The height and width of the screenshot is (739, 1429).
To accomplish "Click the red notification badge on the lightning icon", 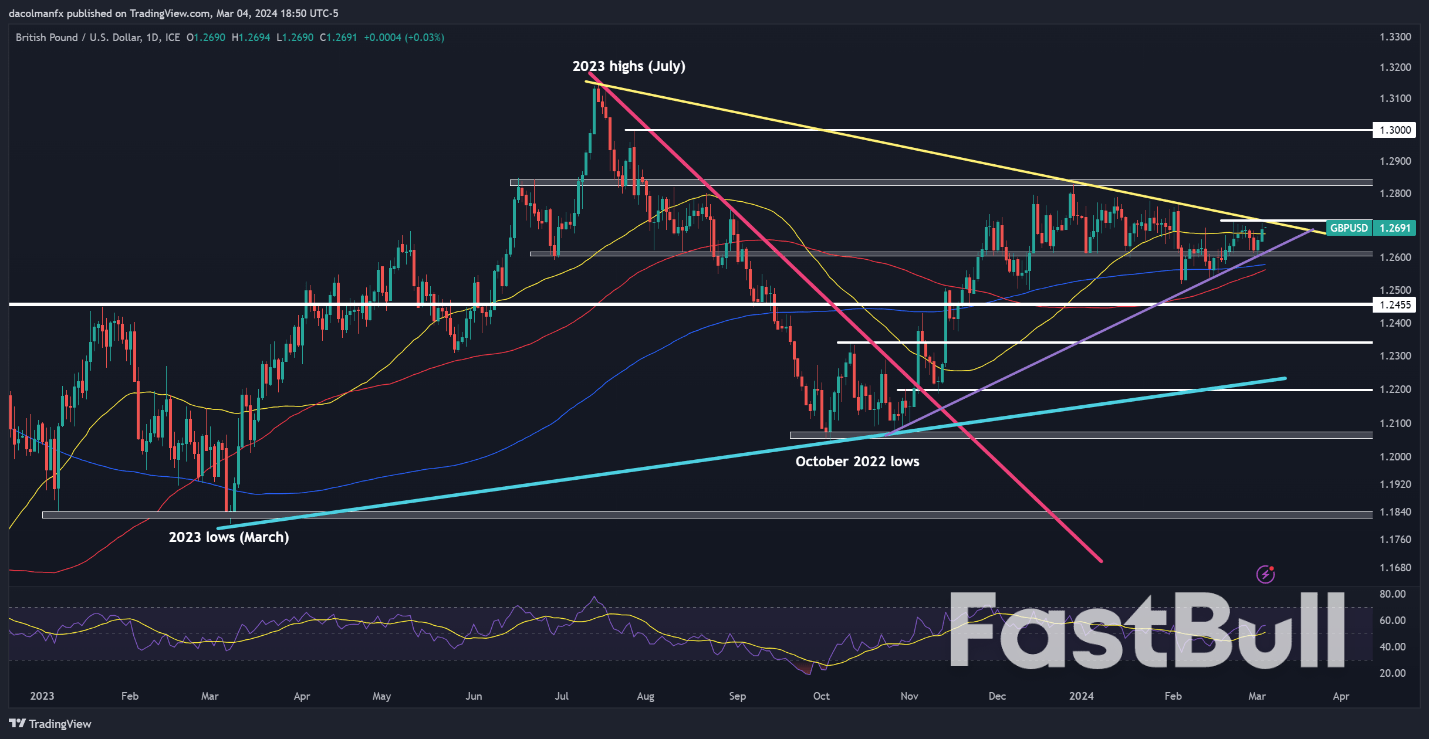I will click(1272, 567).
